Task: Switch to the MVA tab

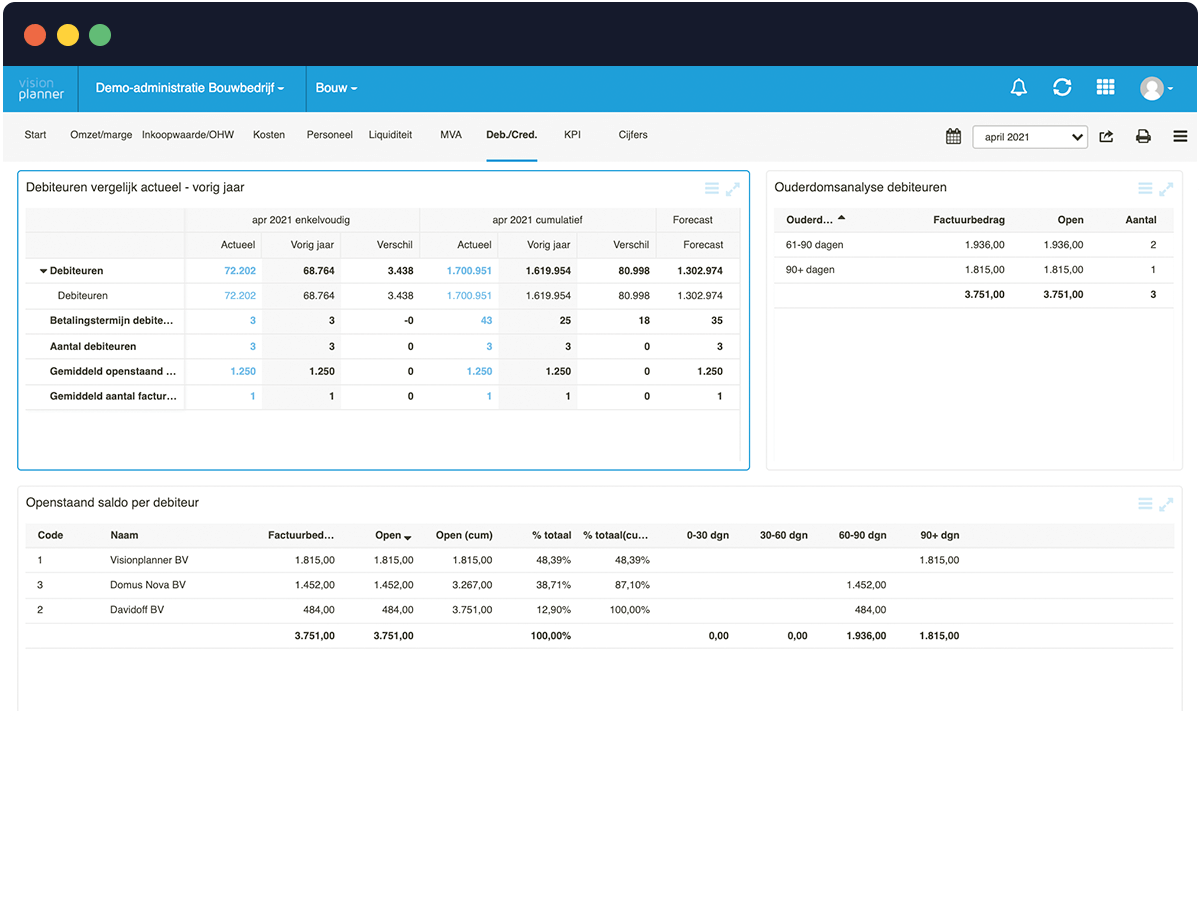Action: click(451, 135)
